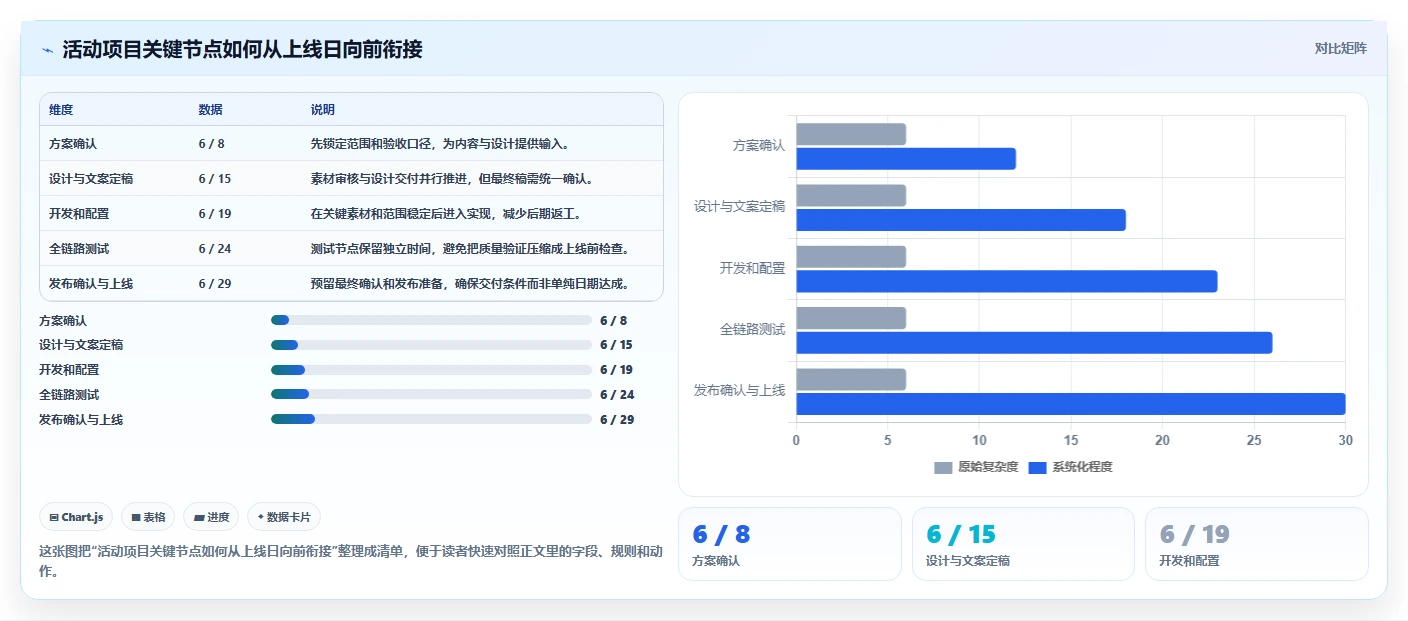1408x621 pixels.
Task: Click the lightning icon before the title
Action: tap(48, 50)
